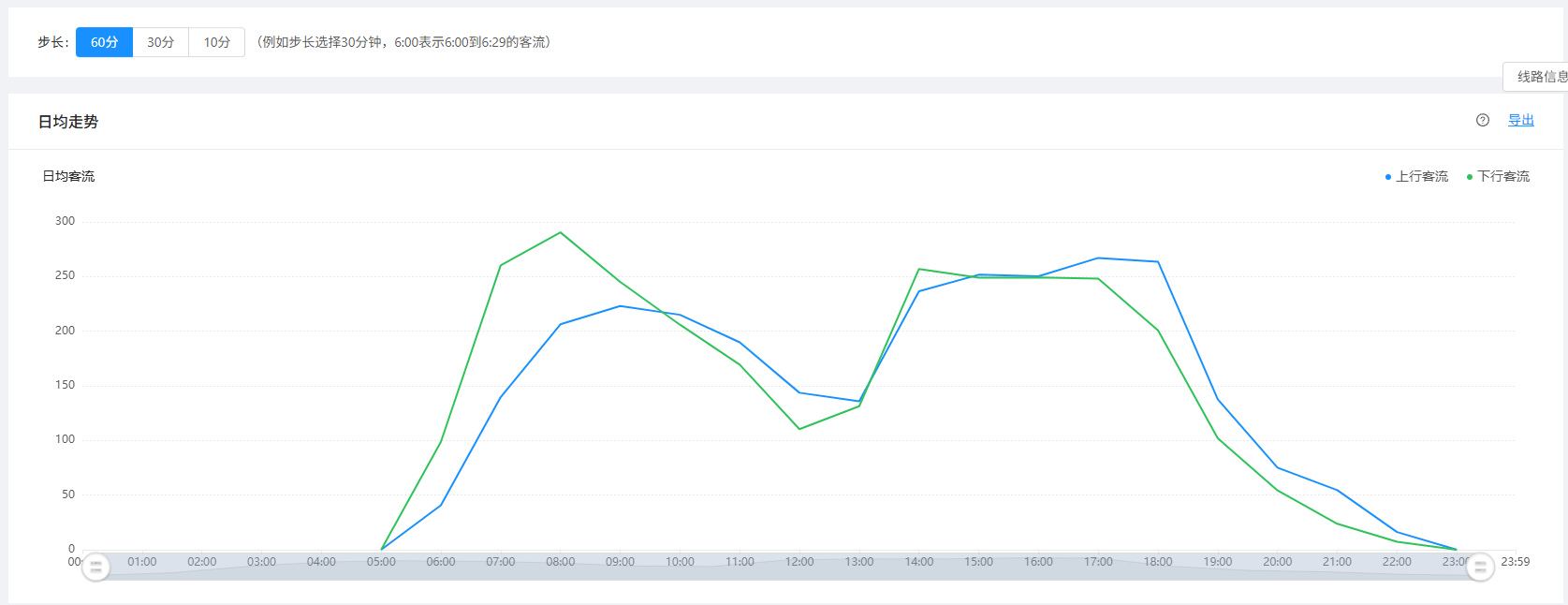Select the 60分 step length option
The image size is (1568, 605).
(x=104, y=42)
